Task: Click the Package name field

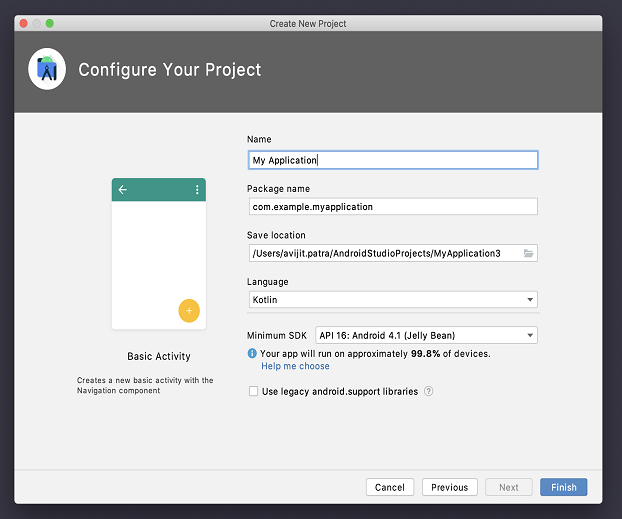Action: [x=392, y=206]
